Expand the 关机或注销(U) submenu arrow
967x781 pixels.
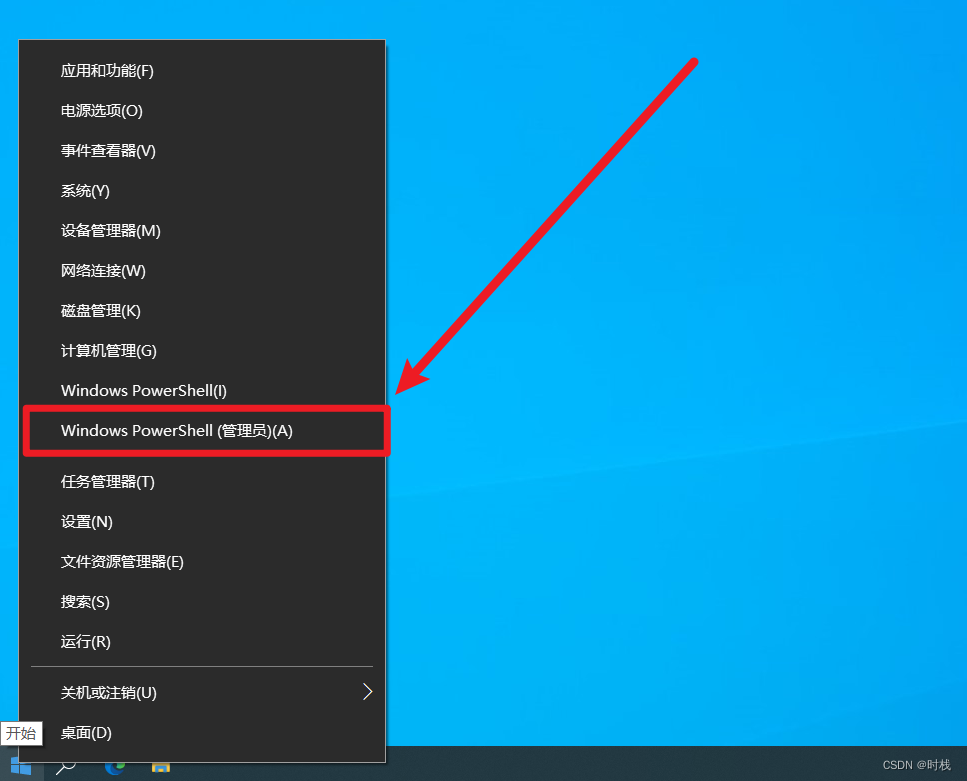368,692
